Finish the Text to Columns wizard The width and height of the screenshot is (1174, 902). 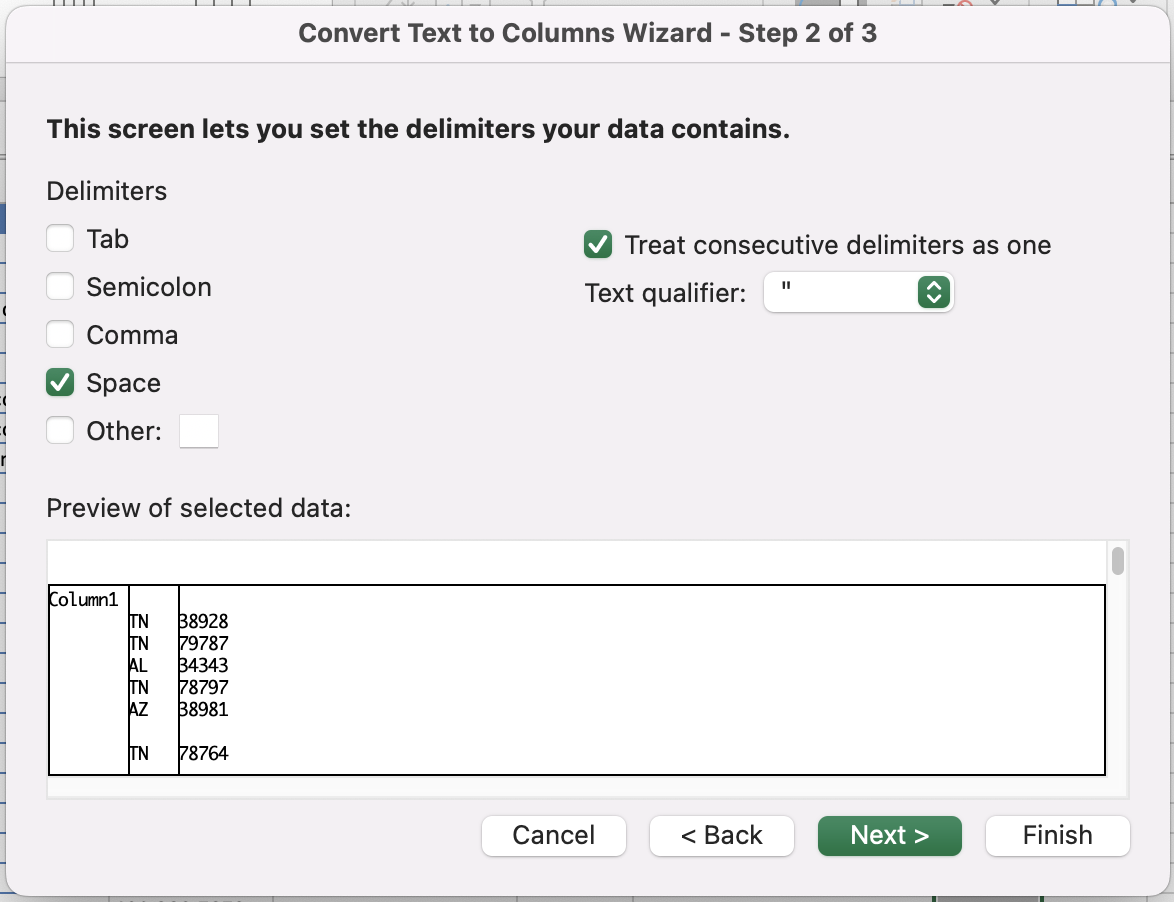tap(1057, 835)
